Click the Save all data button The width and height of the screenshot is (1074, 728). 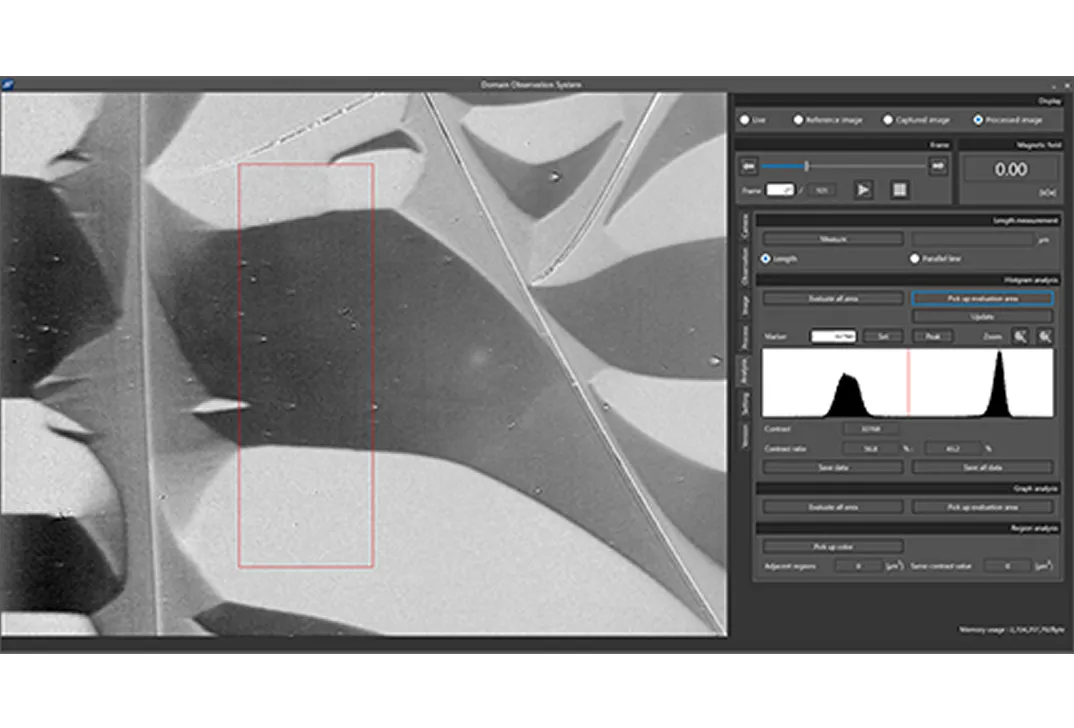click(x=982, y=467)
